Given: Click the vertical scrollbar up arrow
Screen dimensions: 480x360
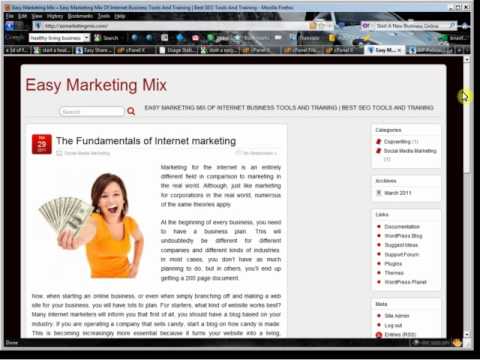Looking at the screenshot, I should [467, 60].
